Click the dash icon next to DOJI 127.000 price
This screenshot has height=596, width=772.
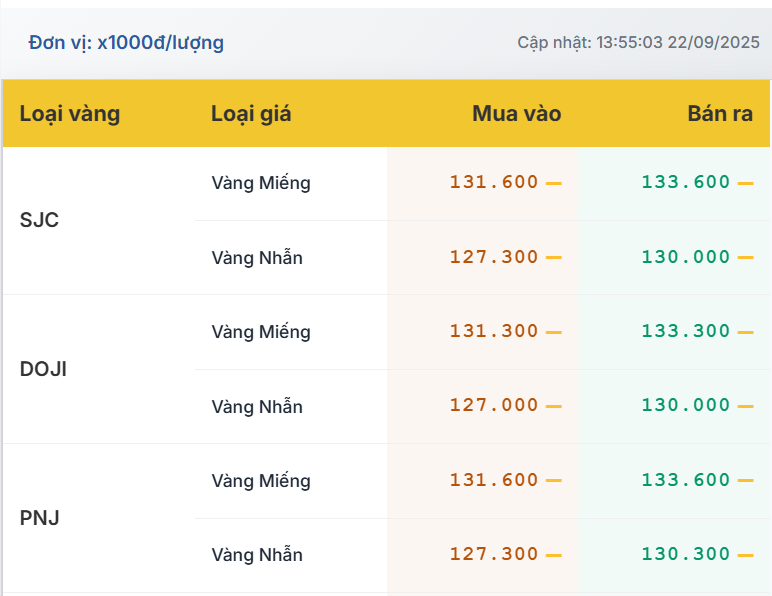[x=553, y=406]
